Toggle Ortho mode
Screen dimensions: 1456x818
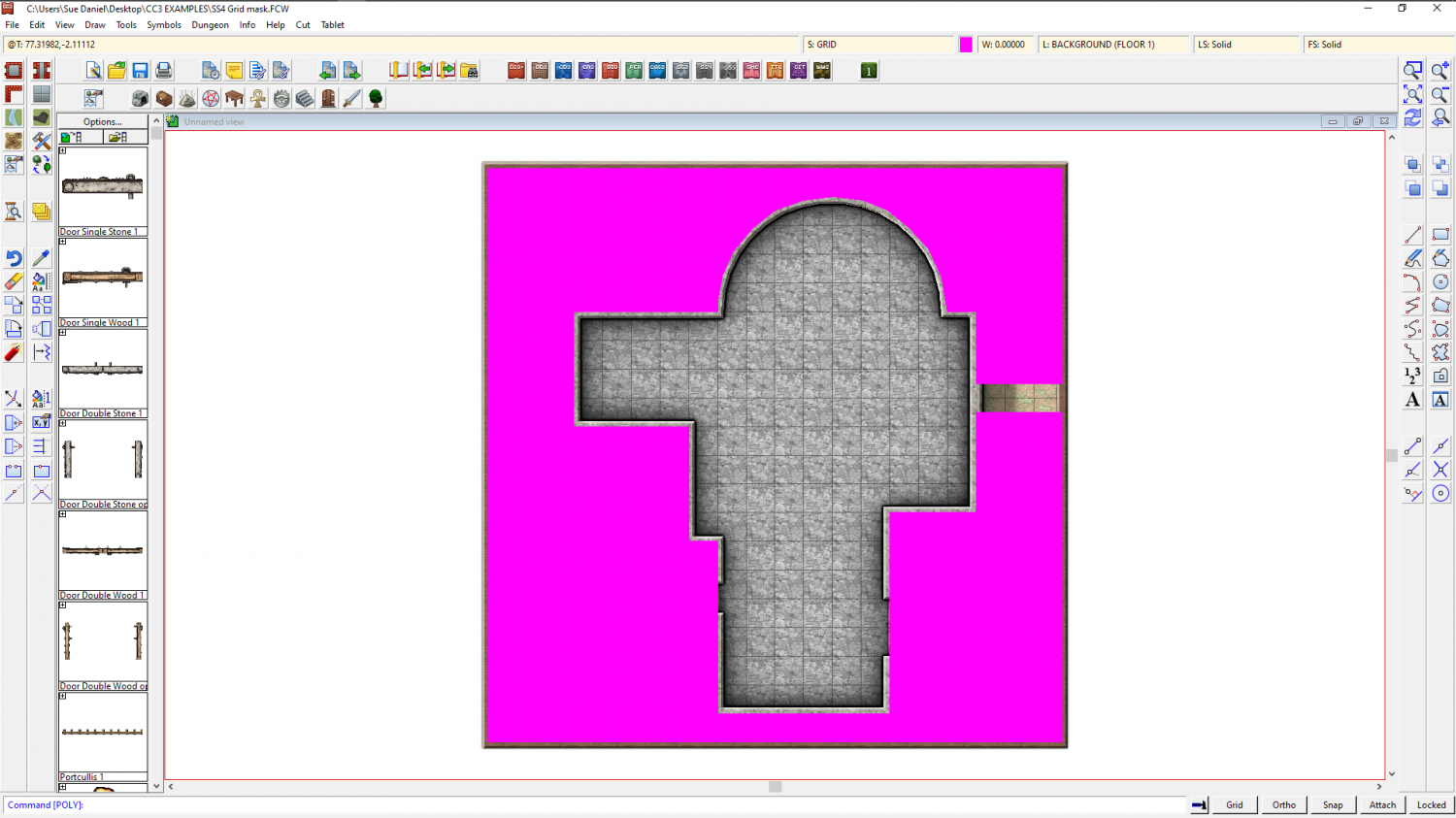(x=1284, y=804)
